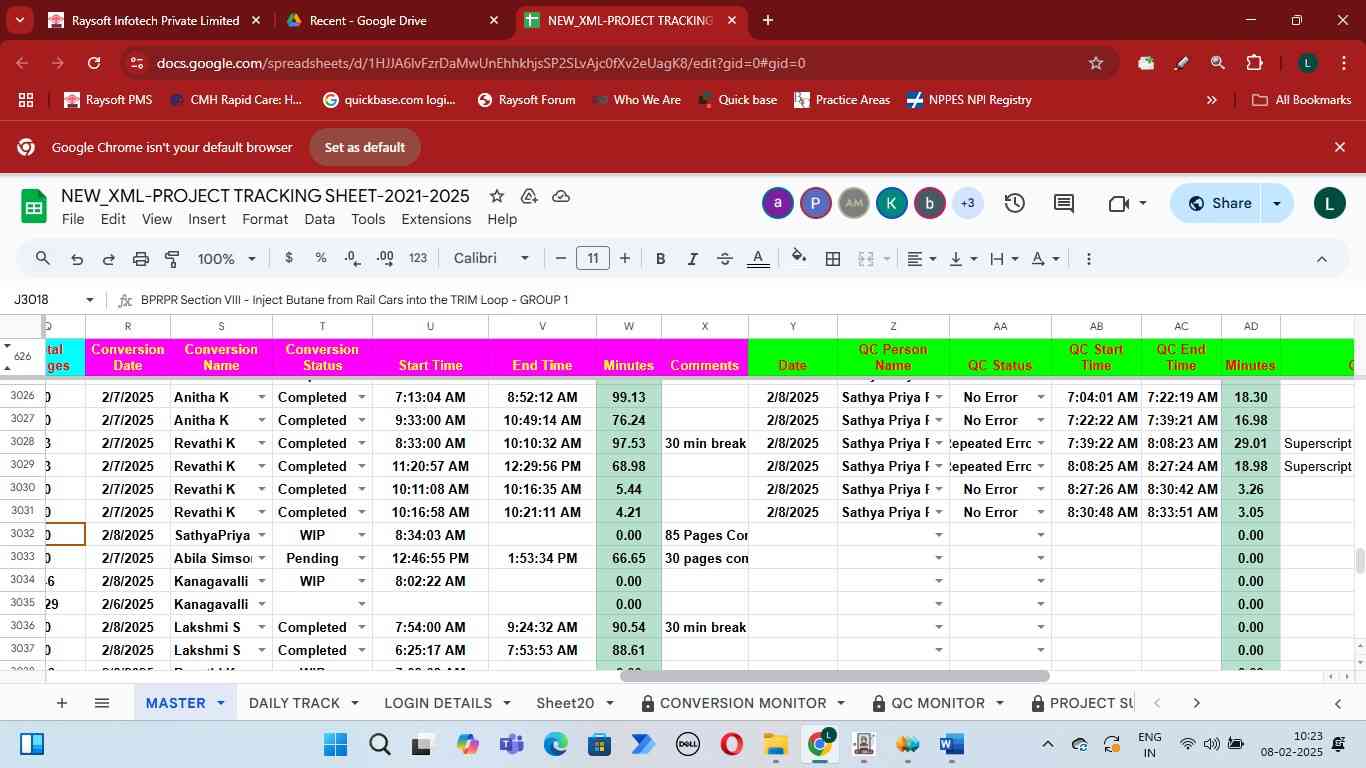Open the fill color picker

tap(799, 258)
